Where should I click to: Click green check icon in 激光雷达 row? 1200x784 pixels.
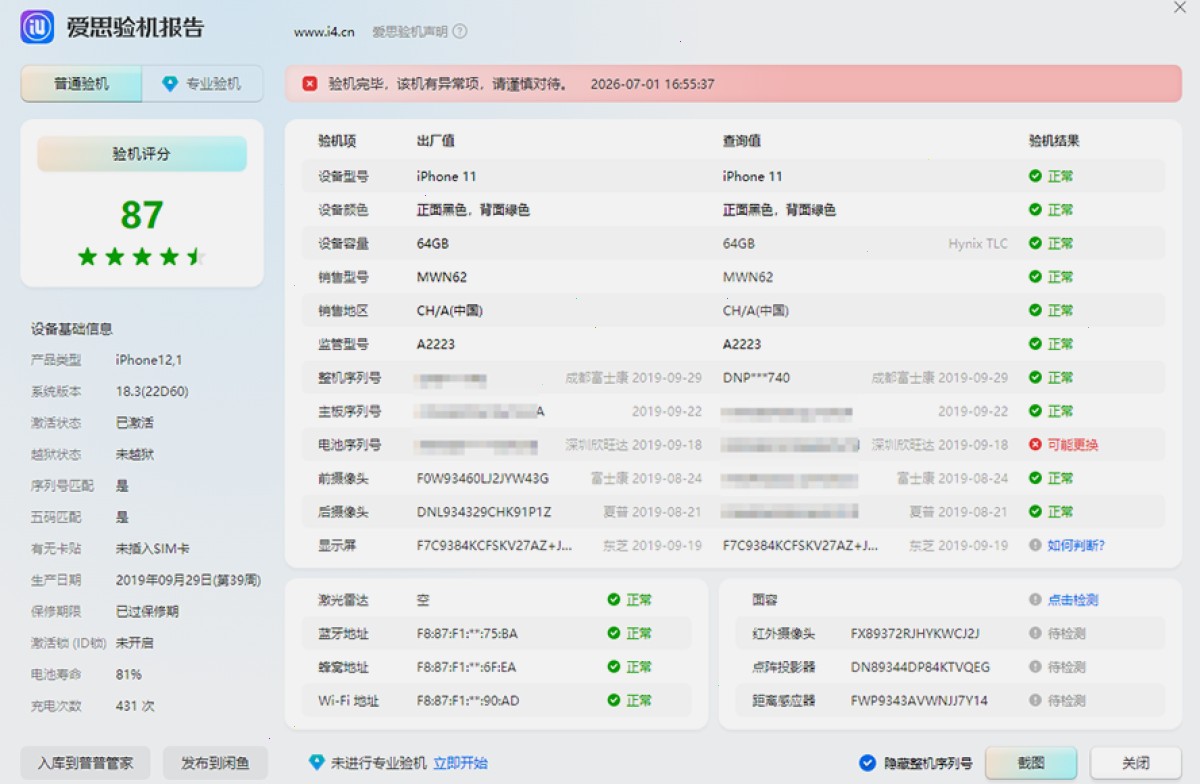tap(613, 600)
